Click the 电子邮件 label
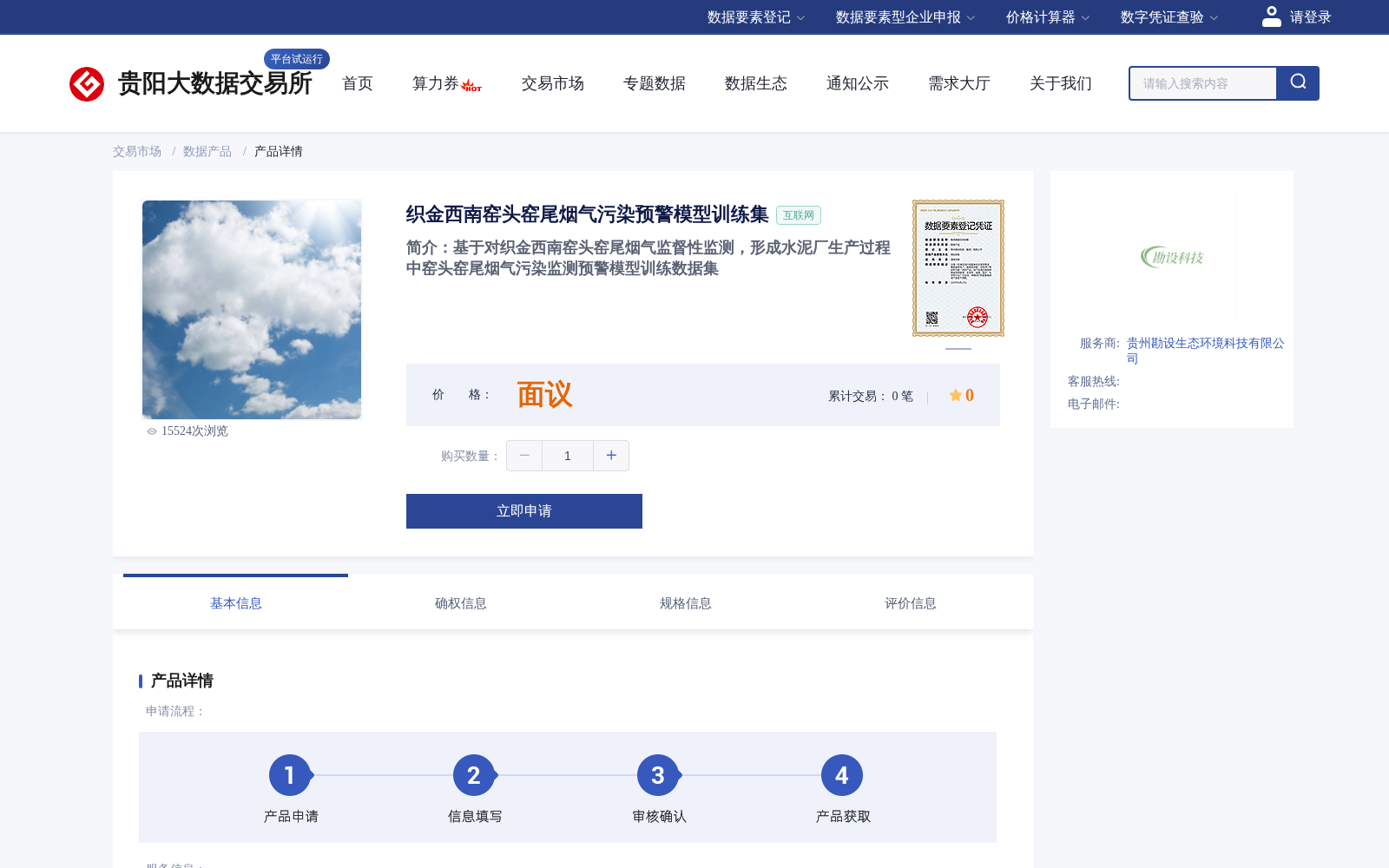This screenshot has width=1389, height=868. click(1094, 404)
